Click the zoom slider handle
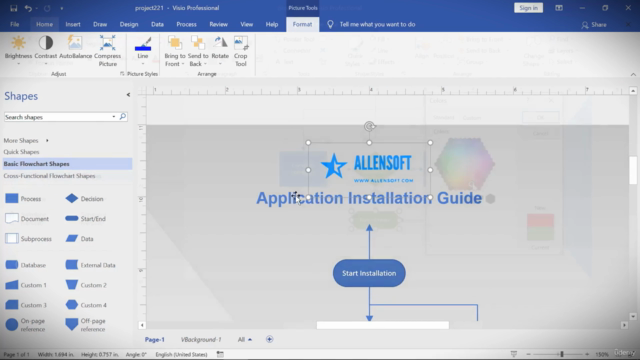Viewport: 640px width, 360px height. point(562,354)
